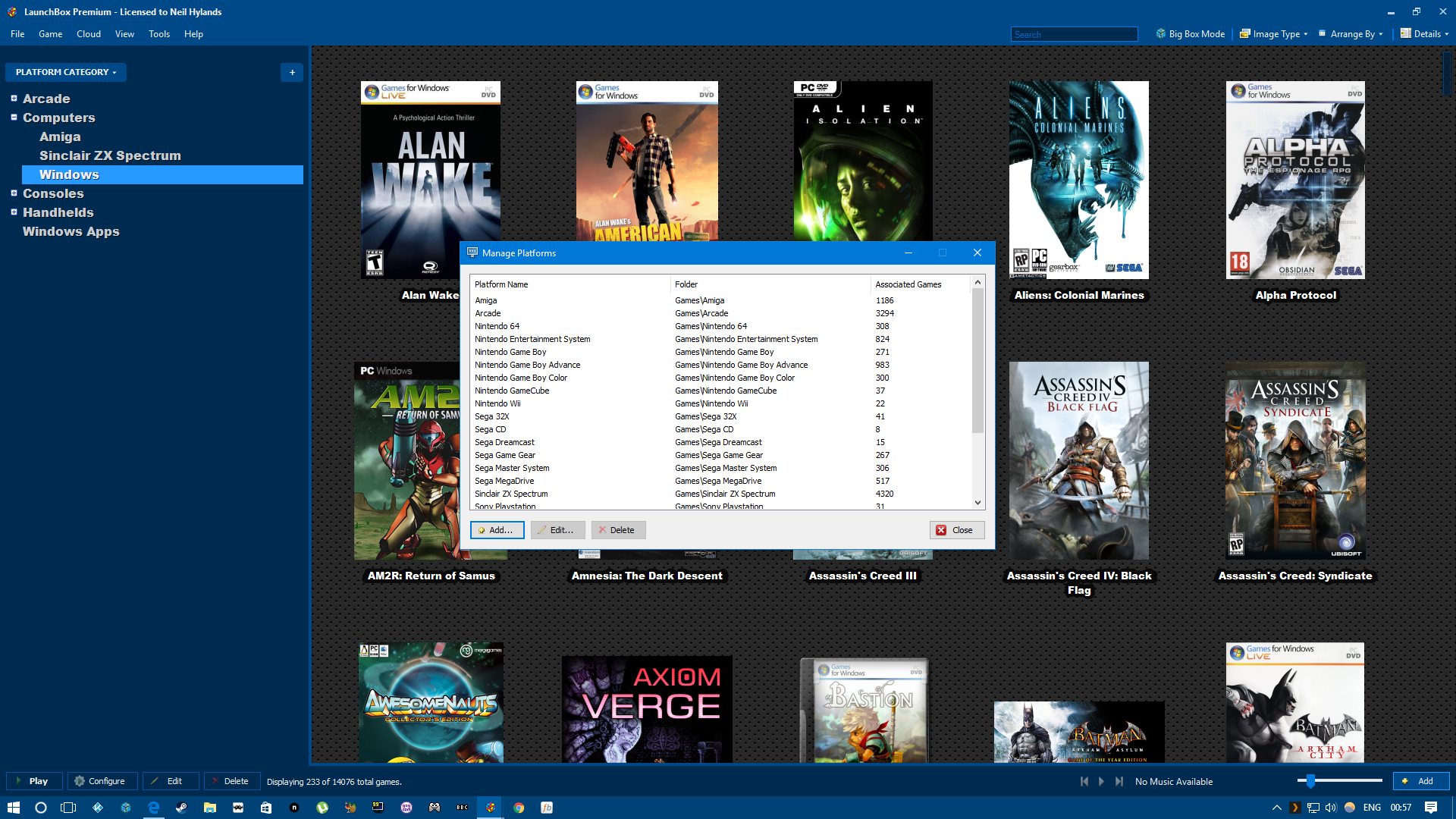
Task: Open the Help menu
Action: [193, 34]
